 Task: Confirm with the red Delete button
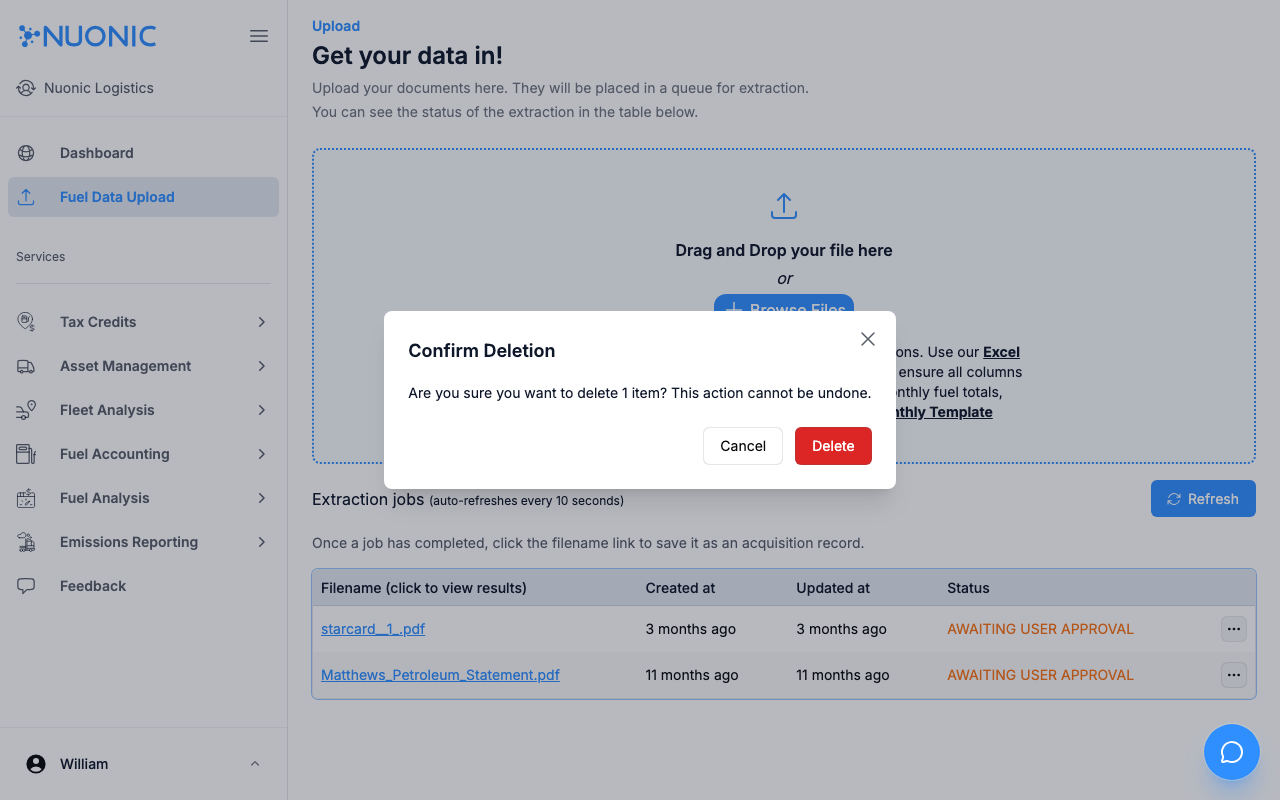click(833, 446)
